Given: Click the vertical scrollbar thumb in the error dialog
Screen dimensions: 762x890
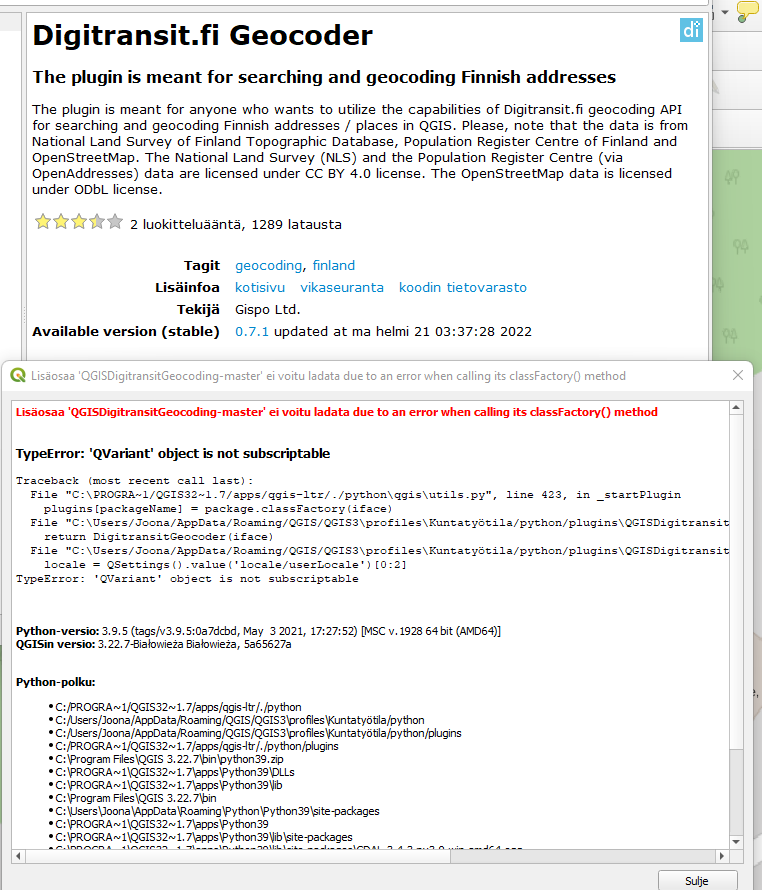Looking at the screenshot, I should 736,581.
